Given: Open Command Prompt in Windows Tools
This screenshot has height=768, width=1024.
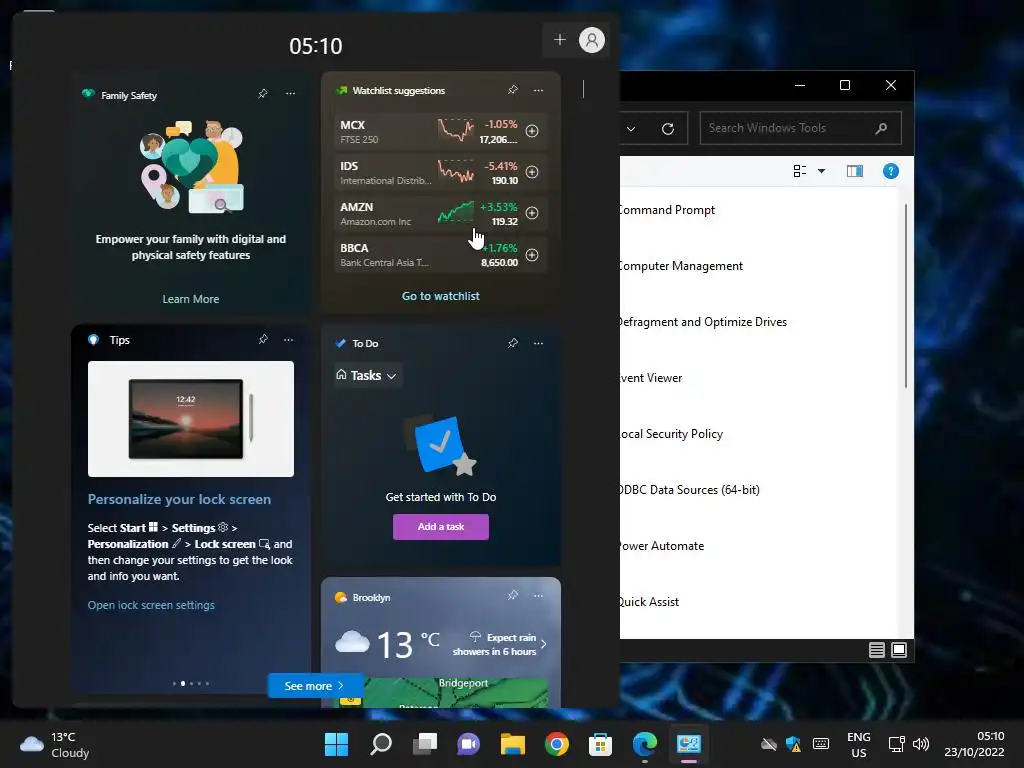Looking at the screenshot, I should tap(667, 210).
